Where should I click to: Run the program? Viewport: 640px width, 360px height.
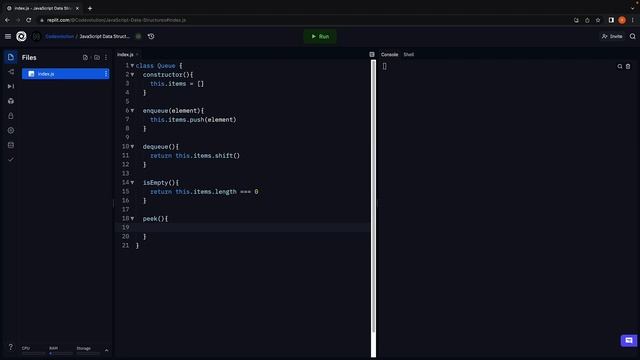tap(320, 36)
